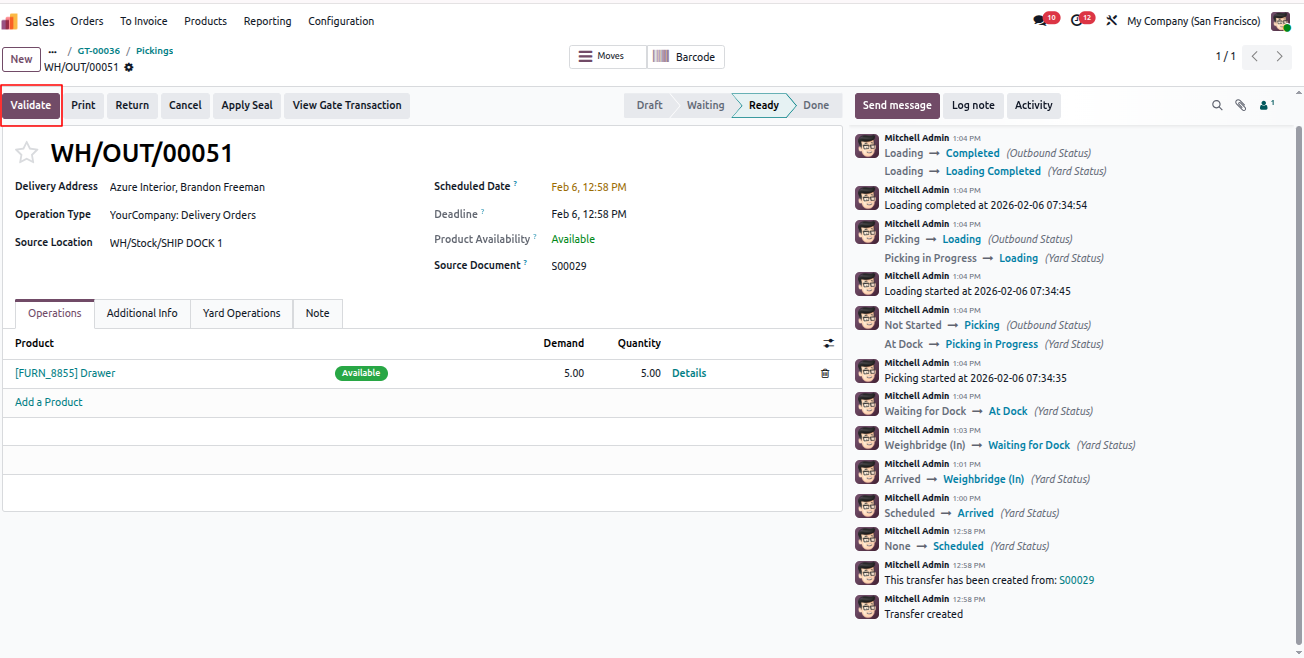Edit the Scheduled Date field

click(x=589, y=187)
